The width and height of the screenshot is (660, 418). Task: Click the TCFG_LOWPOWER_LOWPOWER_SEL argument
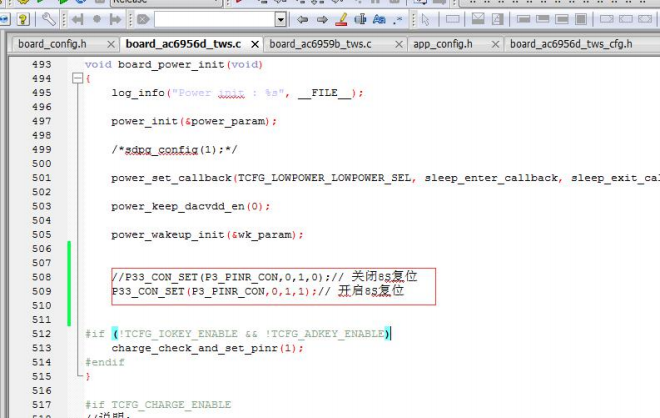(324, 178)
